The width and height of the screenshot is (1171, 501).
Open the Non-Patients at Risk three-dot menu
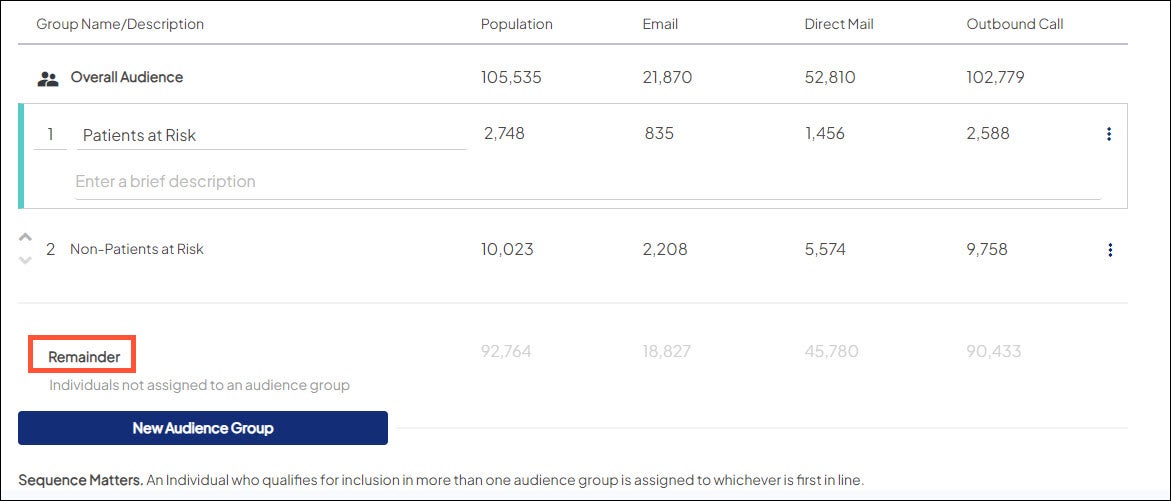(1109, 250)
